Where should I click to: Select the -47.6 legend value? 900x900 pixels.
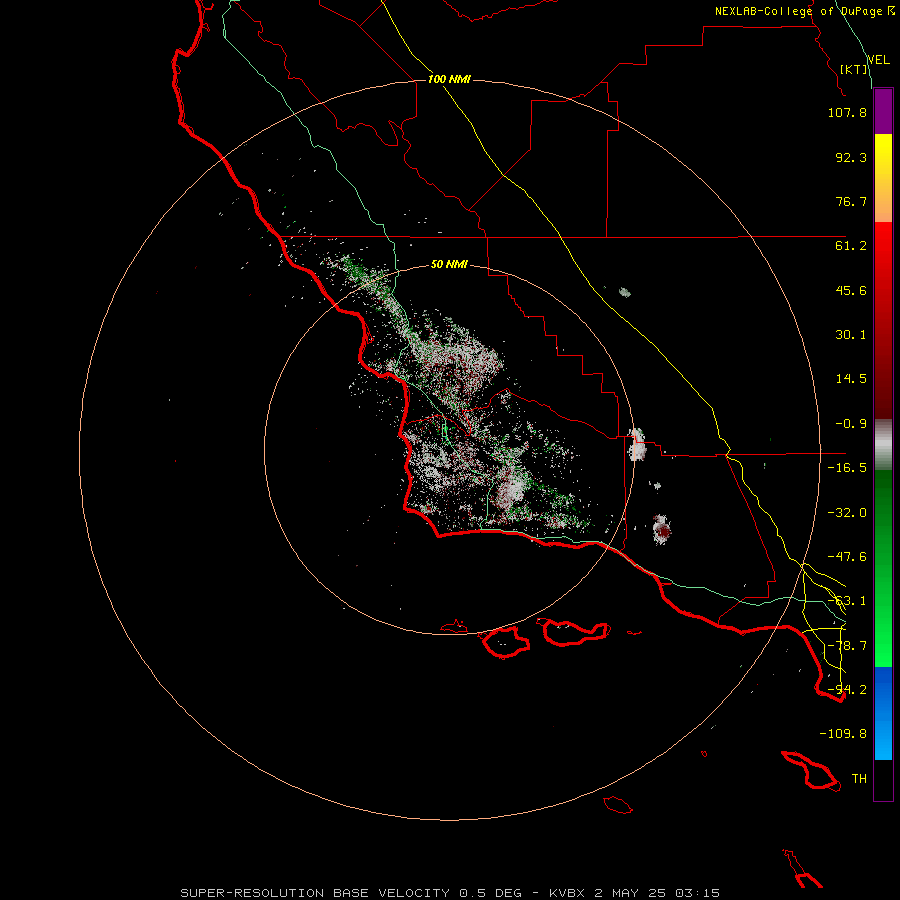click(847, 557)
